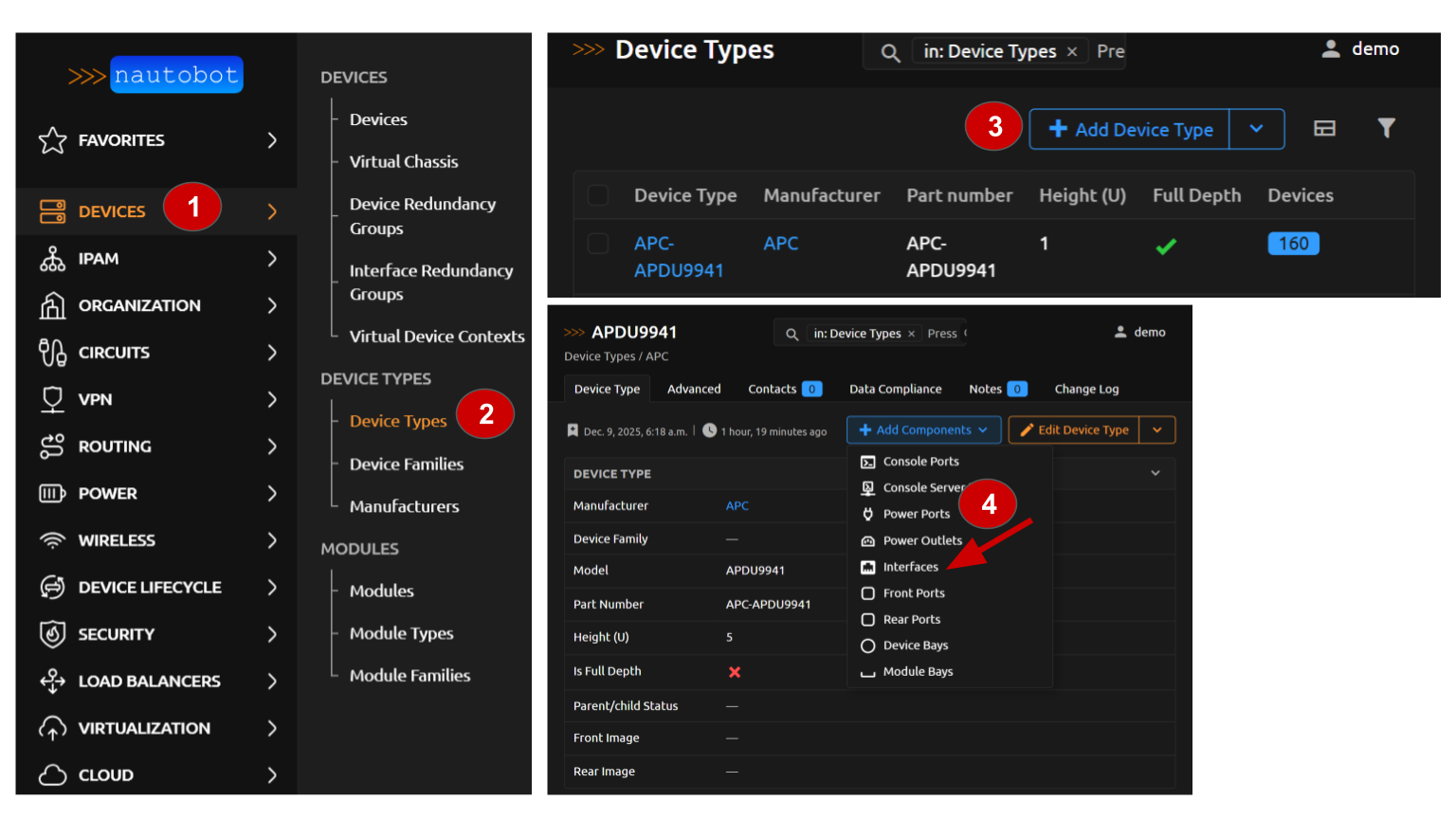
Task: Select the IPAM sidebar icon
Action: pos(54,258)
